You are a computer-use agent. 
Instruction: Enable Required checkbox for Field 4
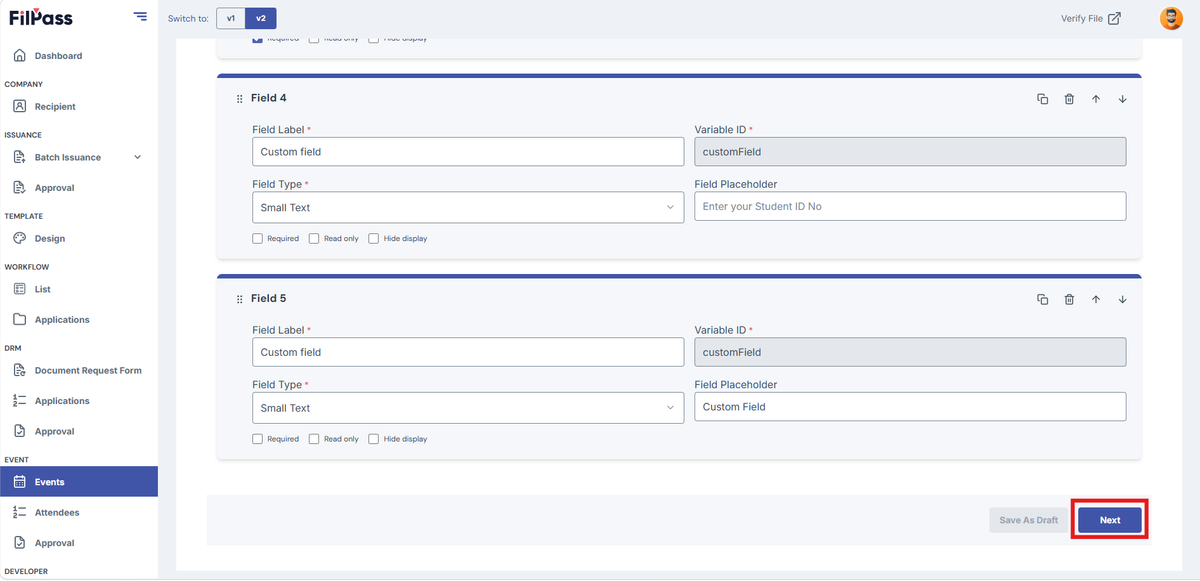(x=257, y=239)
